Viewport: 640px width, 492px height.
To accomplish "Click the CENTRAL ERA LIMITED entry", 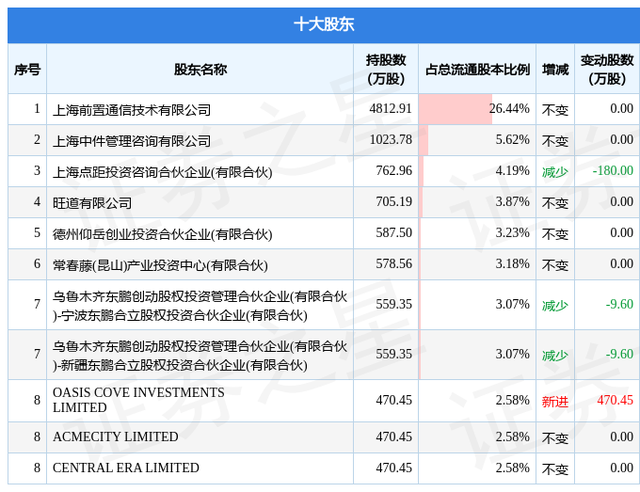I will coord(125,468).
